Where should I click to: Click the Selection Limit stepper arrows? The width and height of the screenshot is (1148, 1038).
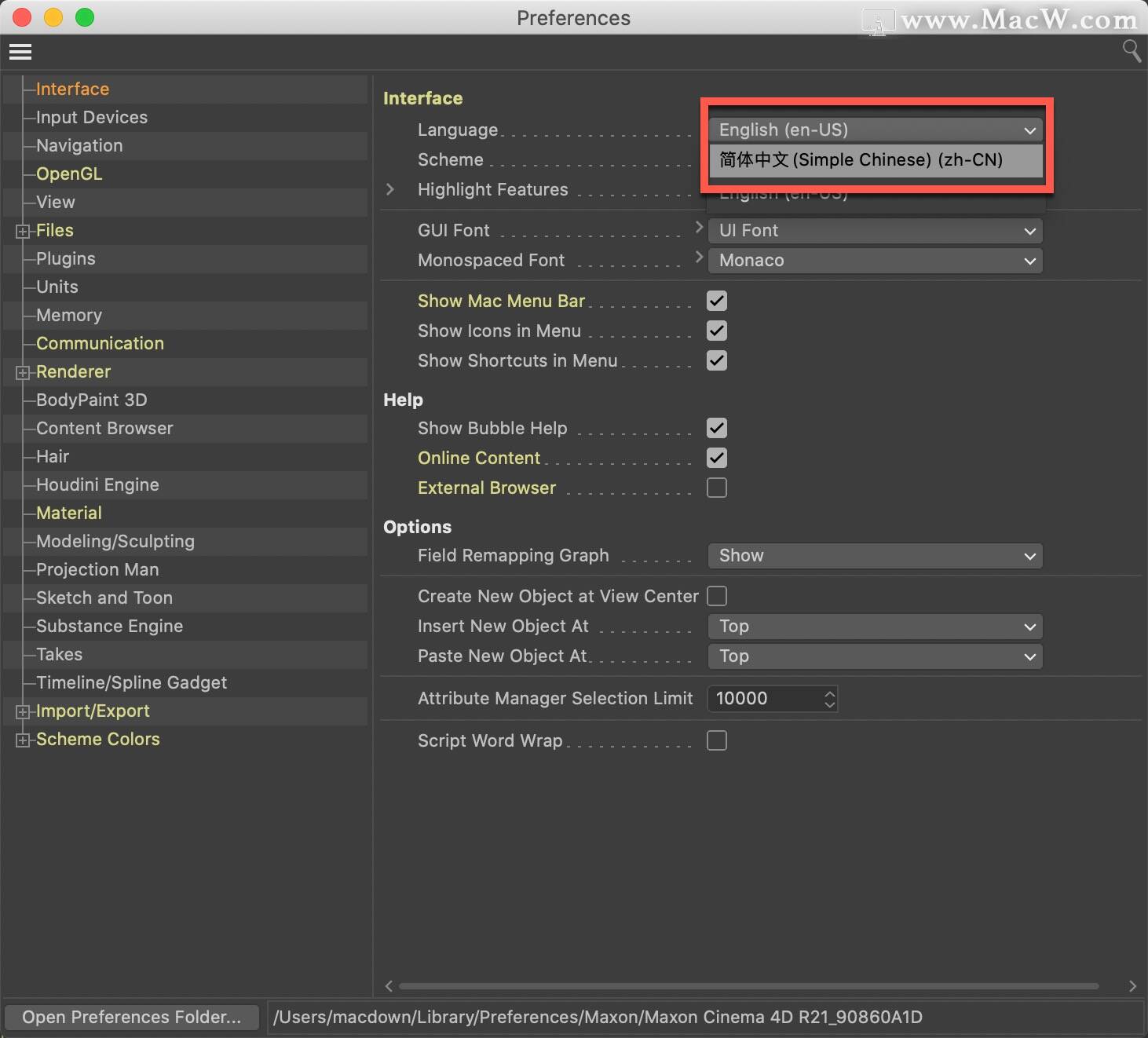(830, 699)
